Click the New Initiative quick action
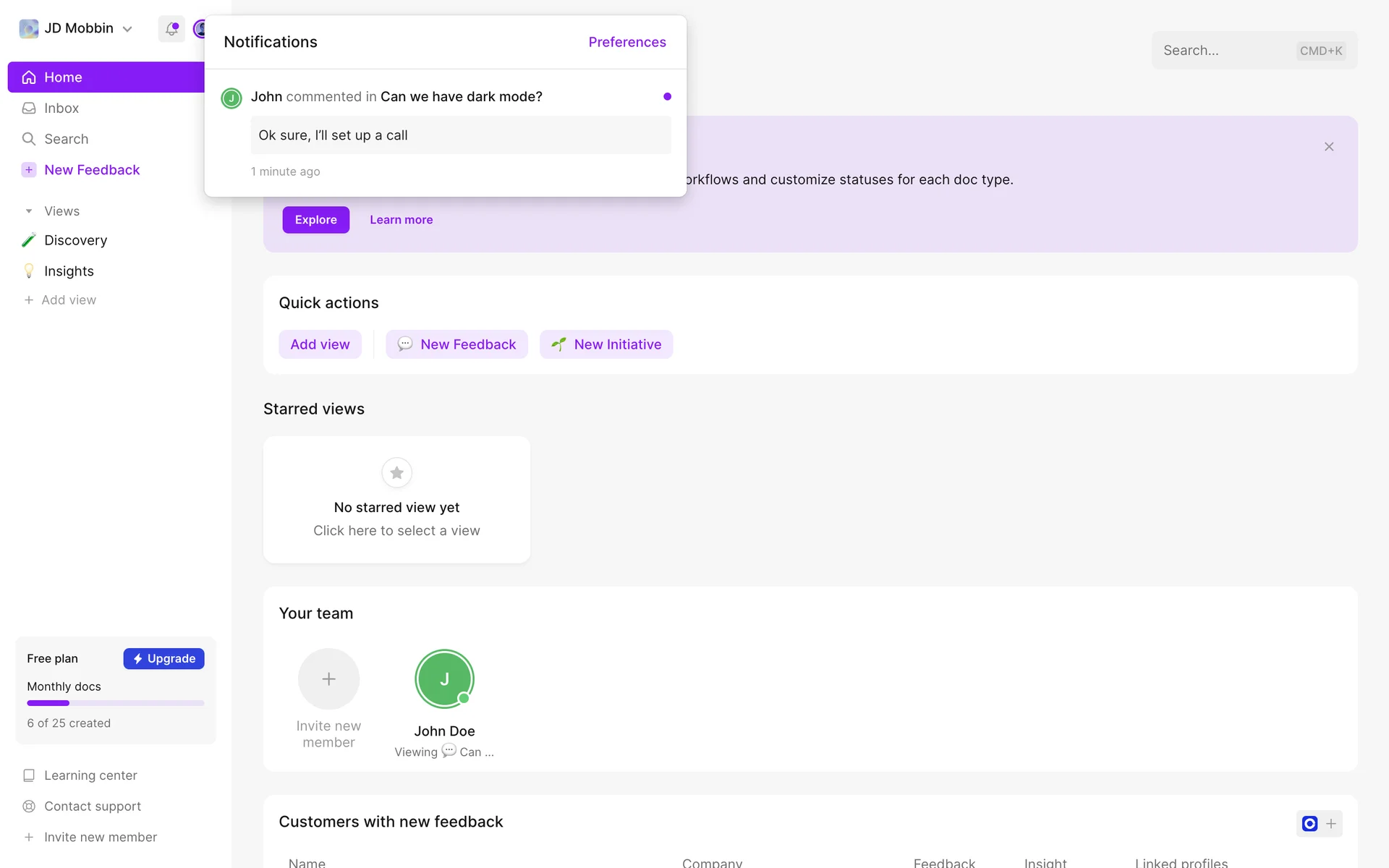 (606, 344)
